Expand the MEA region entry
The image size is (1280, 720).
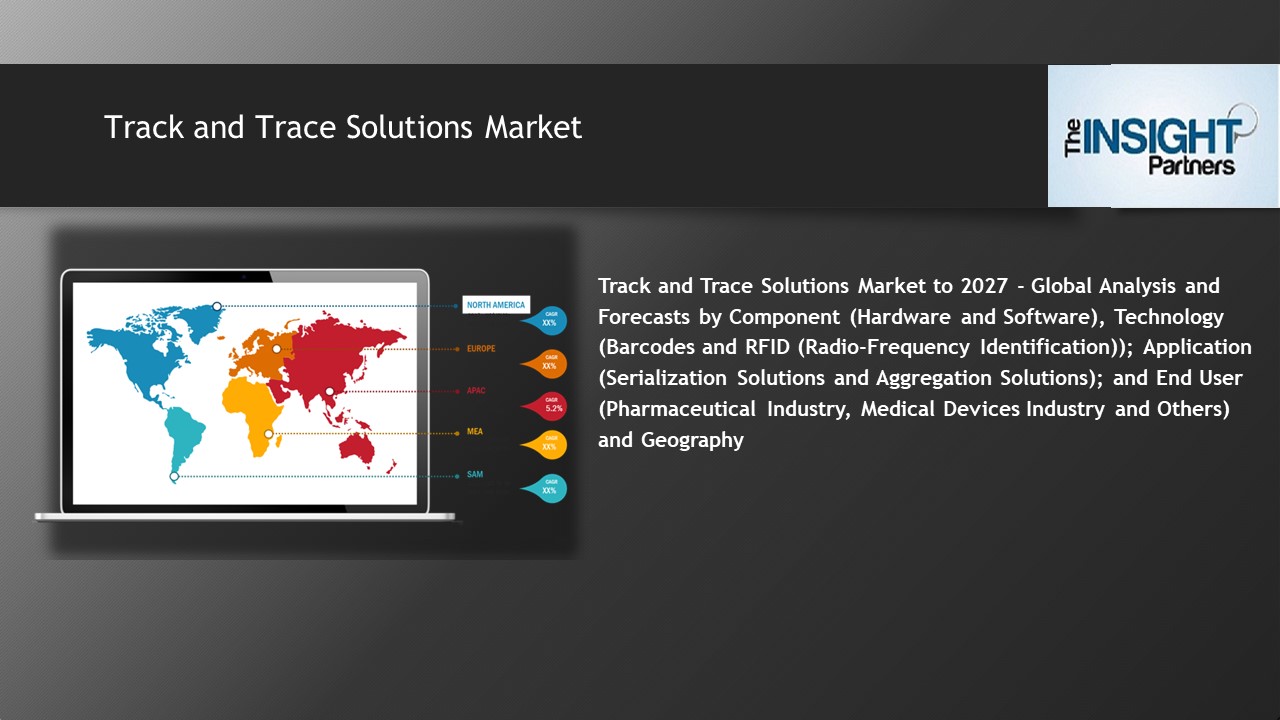(476, 430)
